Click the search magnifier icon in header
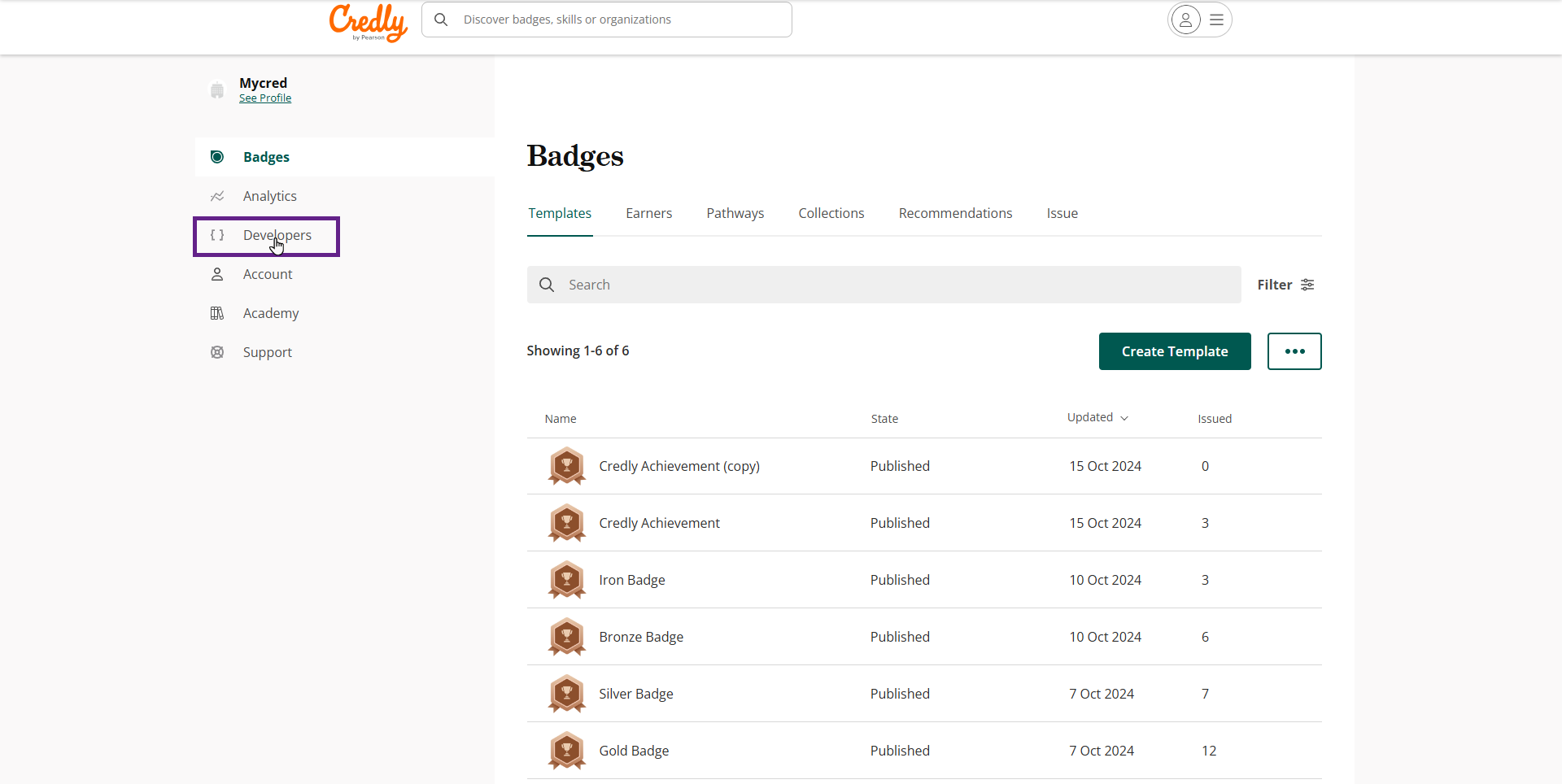This screenshot has height=784, width=1562. [441, 20]
